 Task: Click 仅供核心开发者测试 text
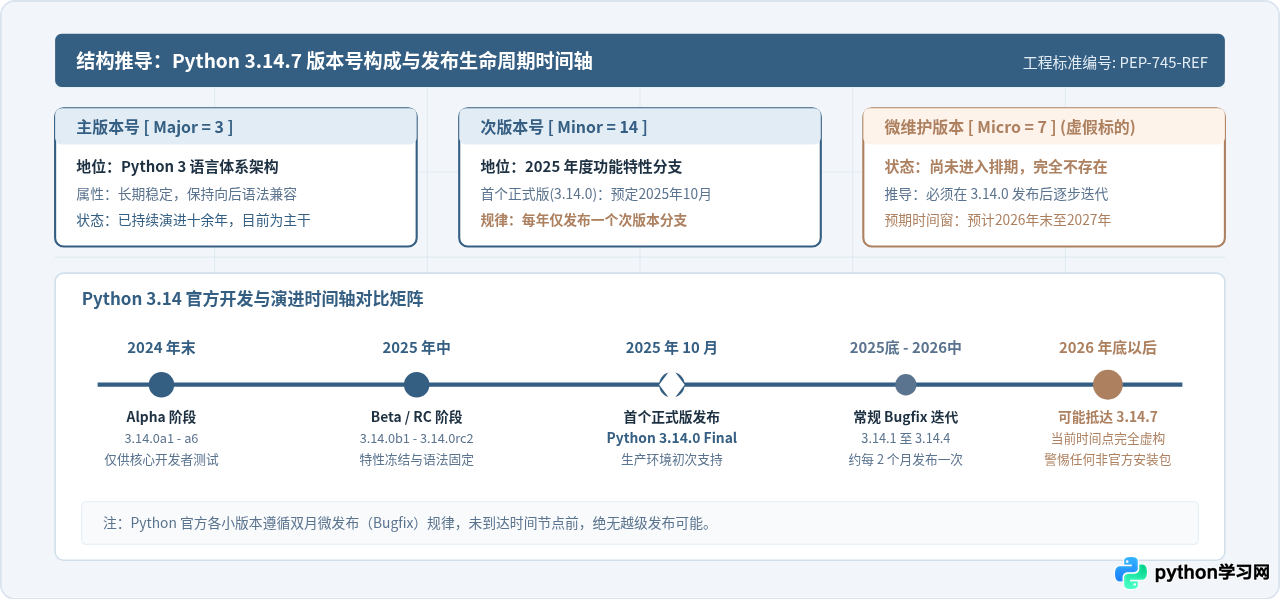161,460
